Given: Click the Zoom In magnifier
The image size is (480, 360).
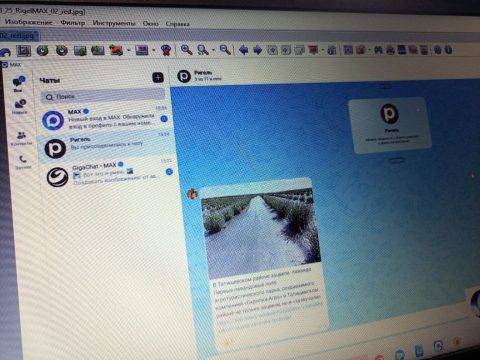Looking at the screenshot, I should pyautogui.click(x=186, y=50).
